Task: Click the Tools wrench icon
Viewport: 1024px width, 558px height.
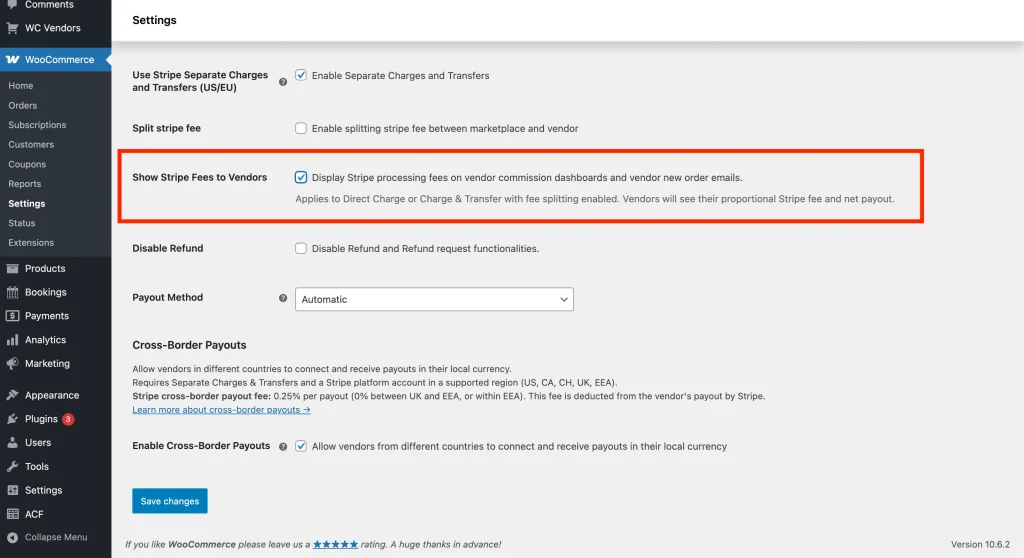Action: (12, 467)
